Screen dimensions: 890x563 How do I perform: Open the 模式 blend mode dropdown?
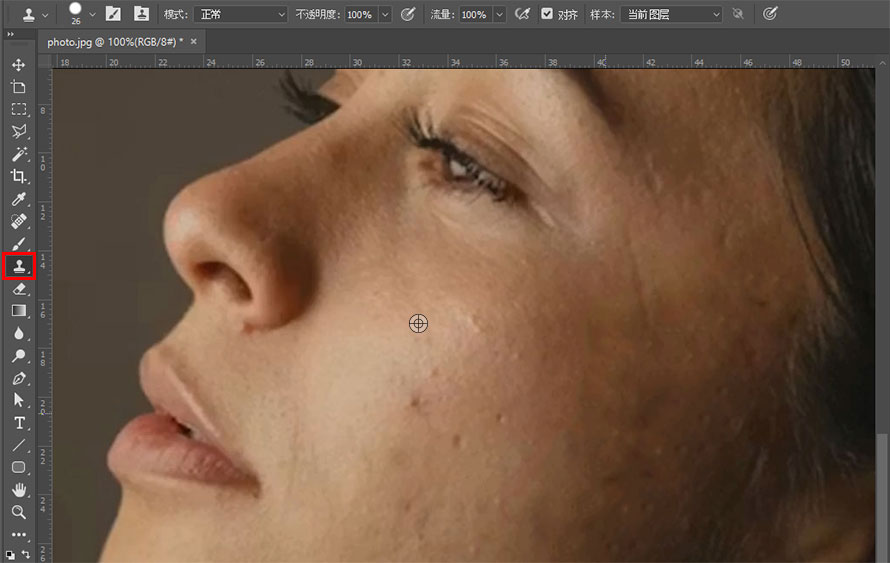241,14
